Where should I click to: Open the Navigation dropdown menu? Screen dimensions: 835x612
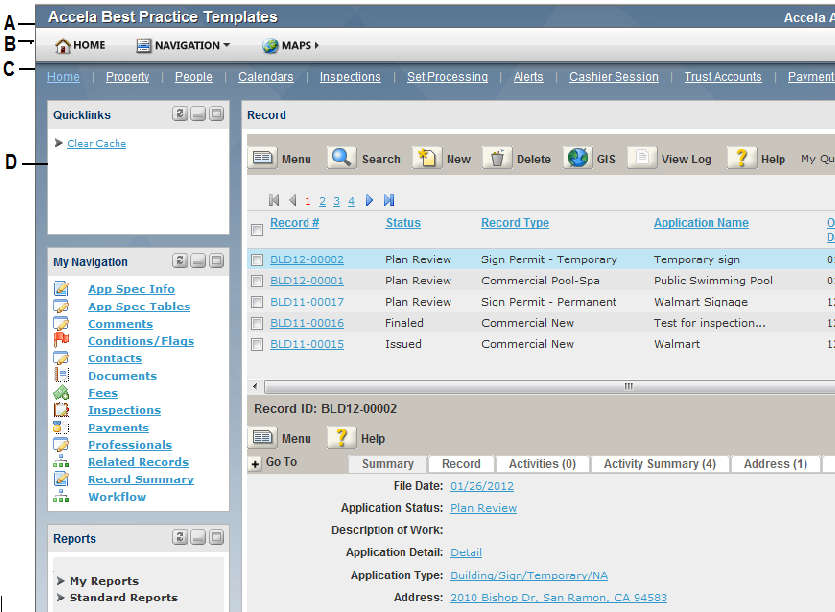tap(183, 46)
